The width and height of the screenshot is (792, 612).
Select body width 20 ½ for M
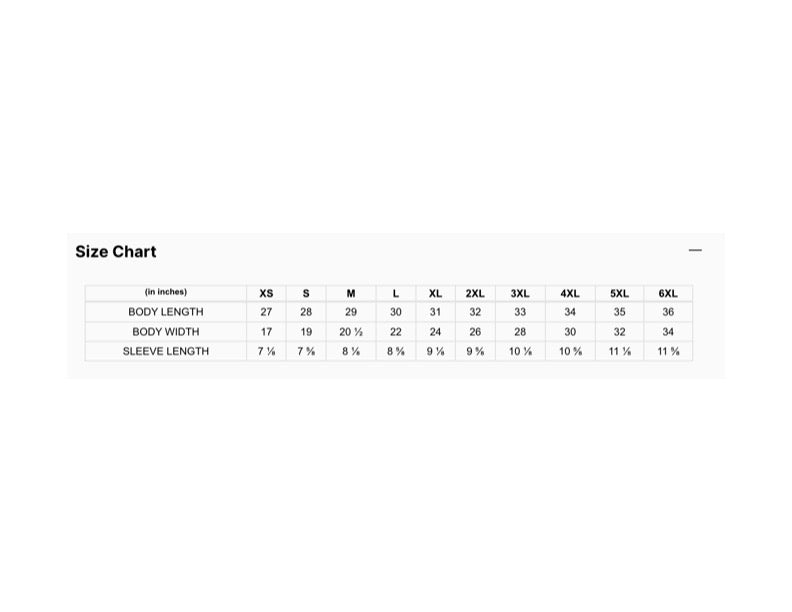(x=351, y=332)
